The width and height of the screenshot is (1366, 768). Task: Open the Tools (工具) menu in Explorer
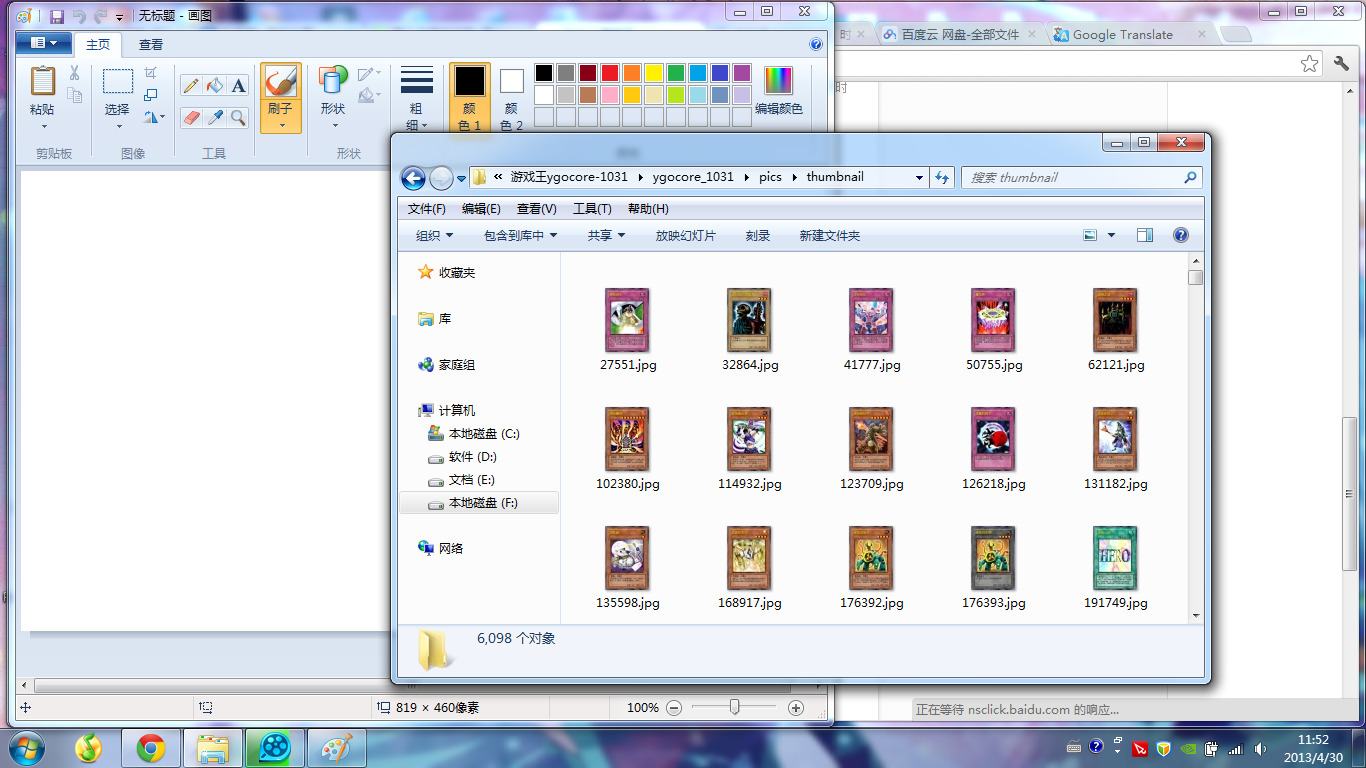[x=592, y=209]
